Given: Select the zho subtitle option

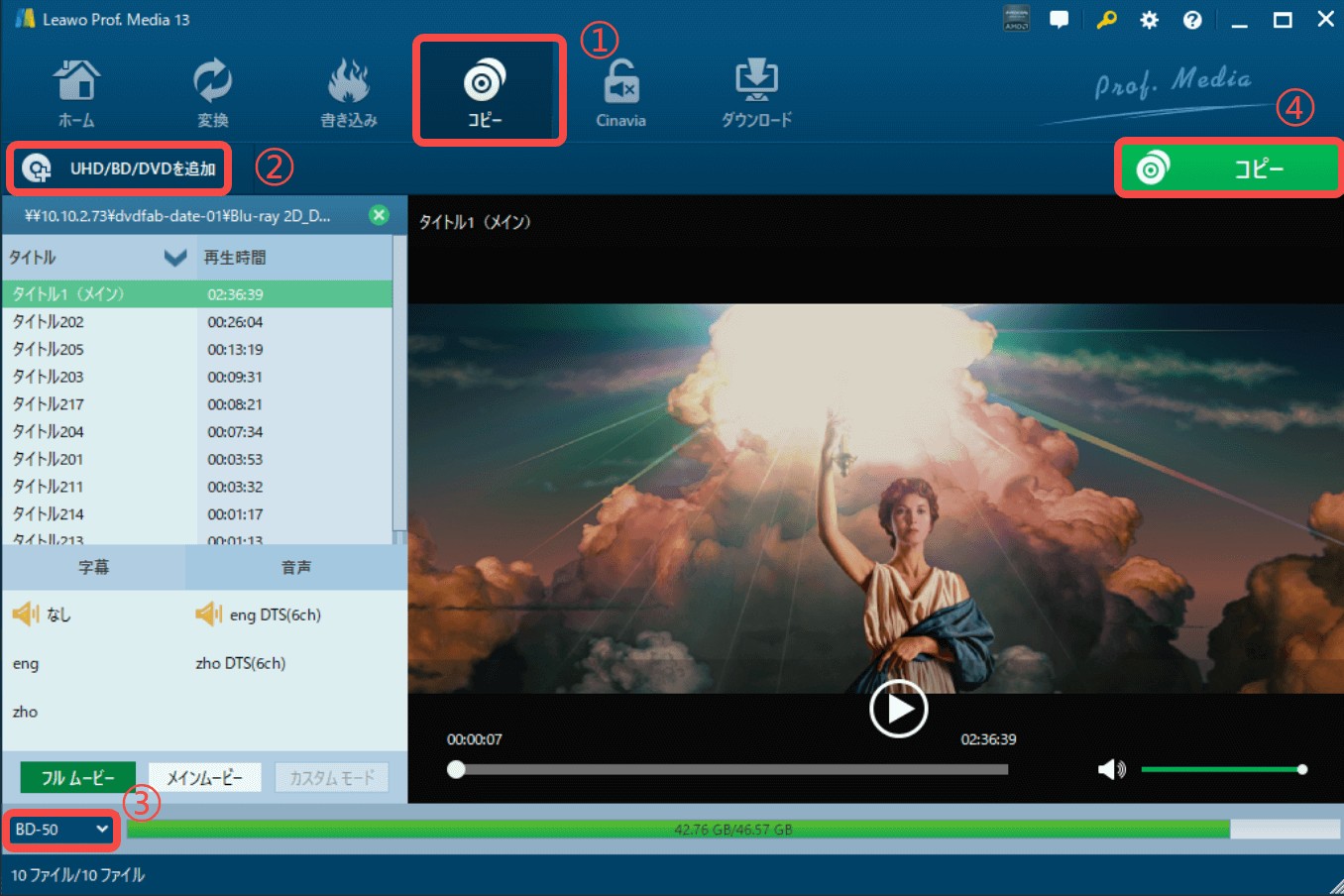Looking at the screenshot, I should point(25,712).
